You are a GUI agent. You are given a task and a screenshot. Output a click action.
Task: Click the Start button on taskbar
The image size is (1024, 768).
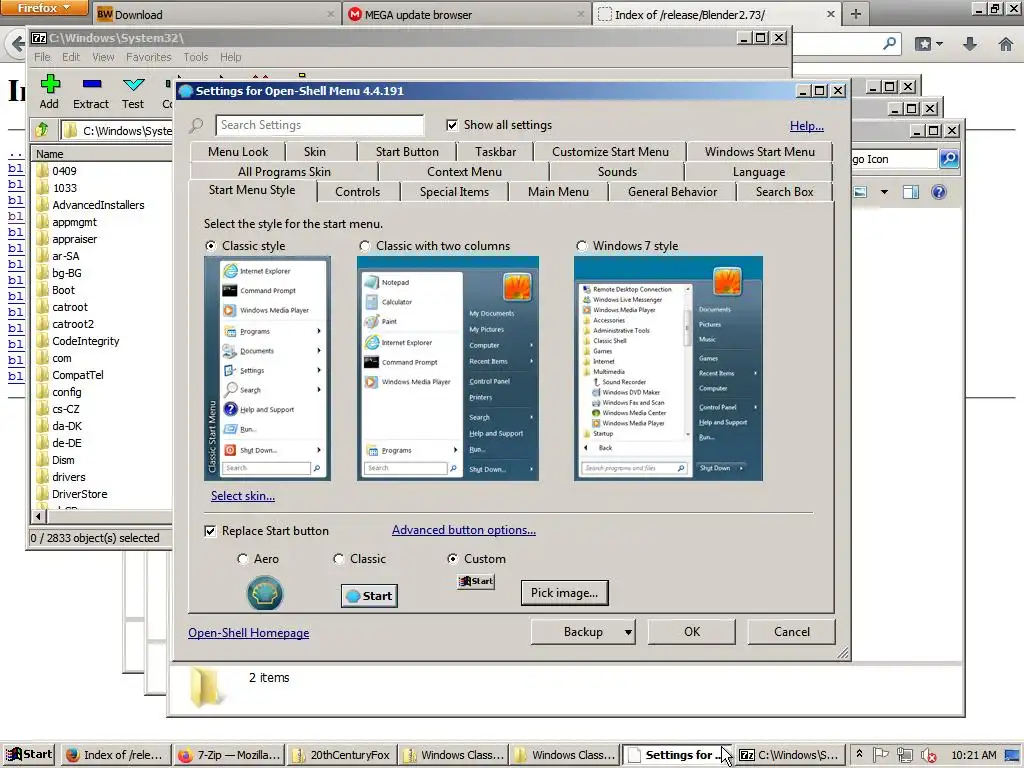click(x=29, y=754)
